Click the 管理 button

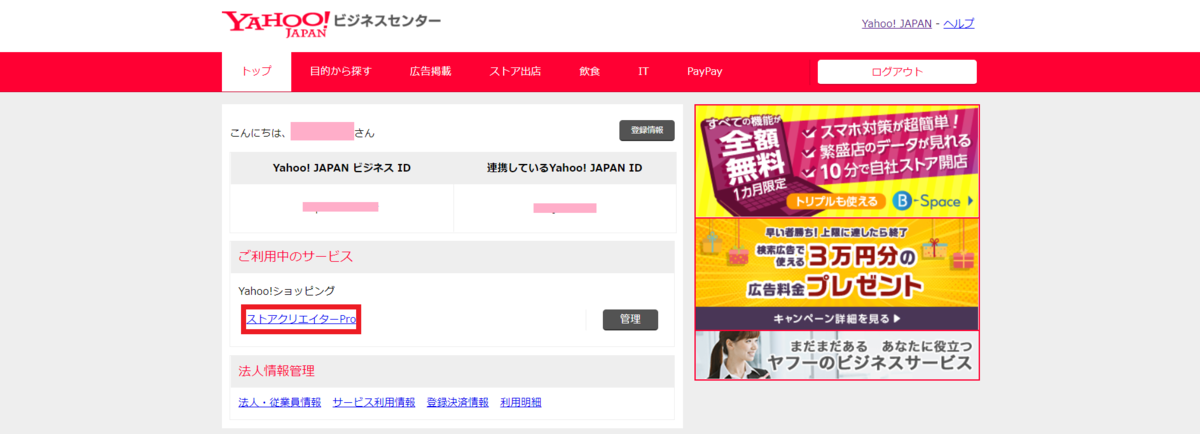pos(630,320)
